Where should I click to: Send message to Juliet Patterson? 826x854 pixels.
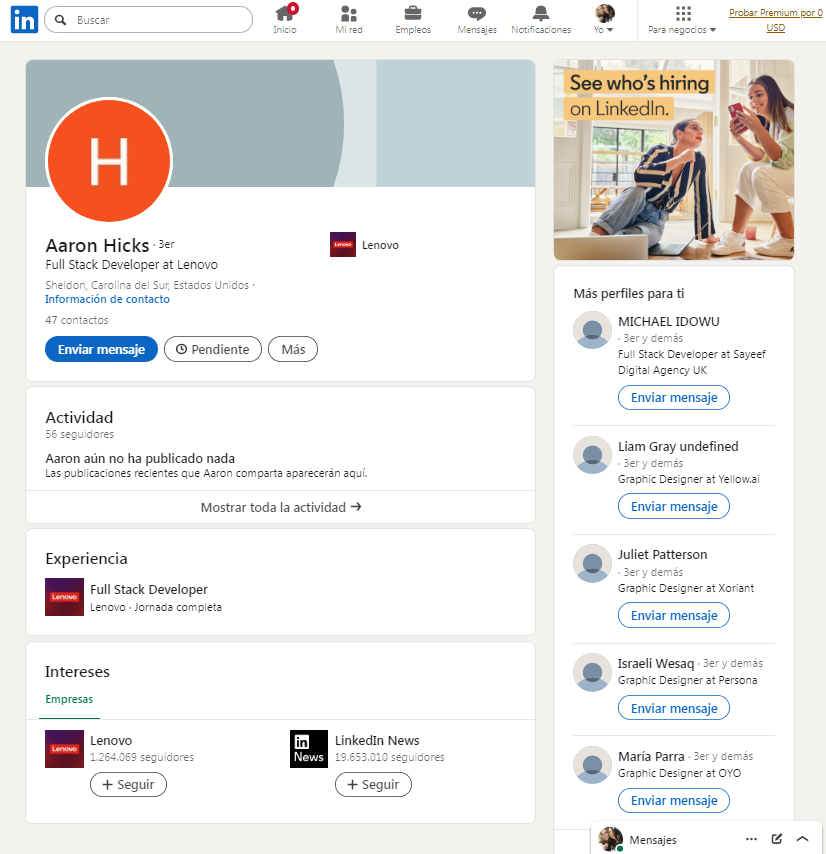[x=674, y=615]
